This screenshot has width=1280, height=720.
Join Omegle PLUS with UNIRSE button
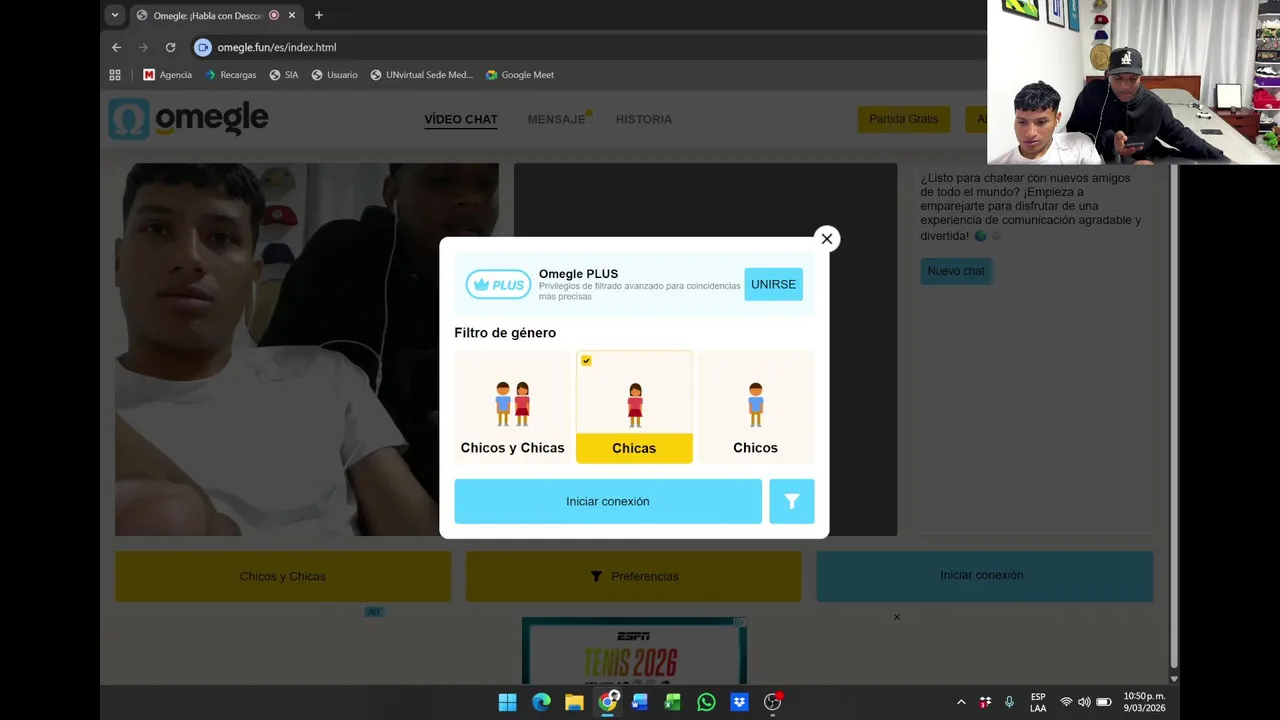(773, 284)
